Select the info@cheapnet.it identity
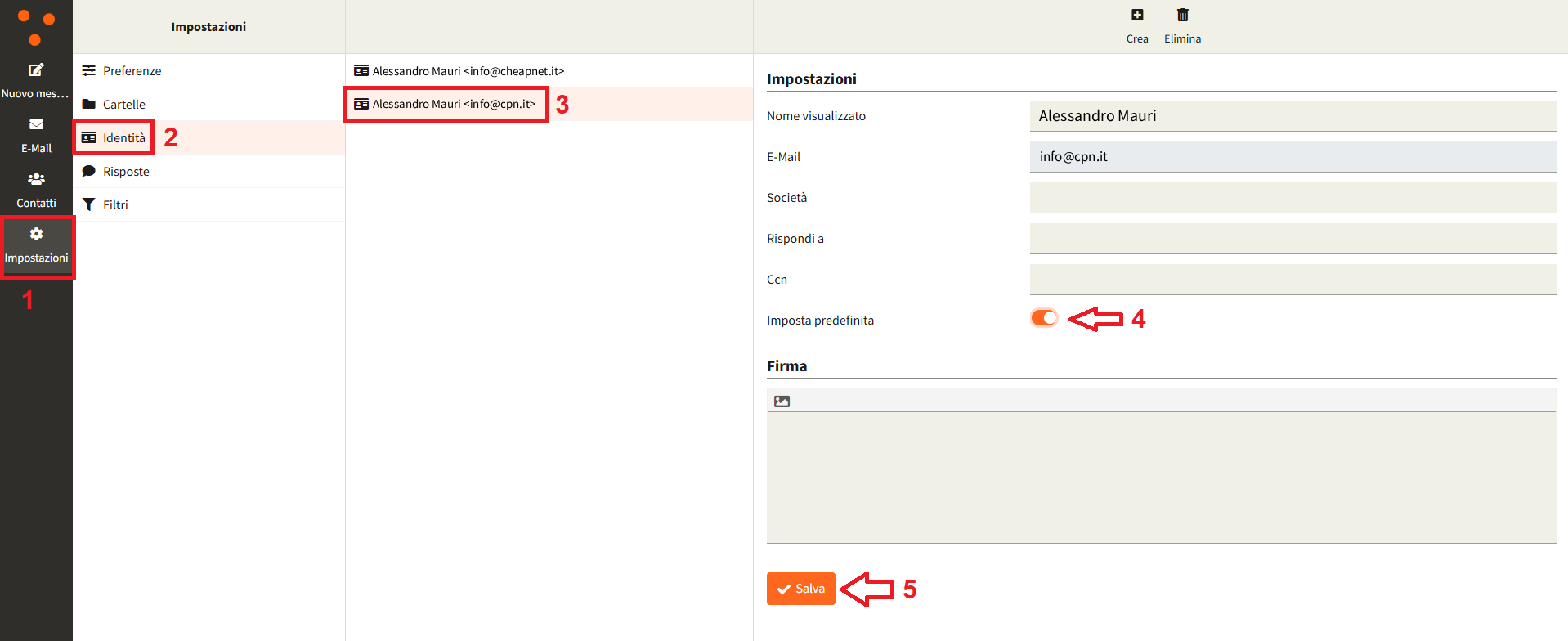This screenshot has height=641, width=1568. point(468,71)
